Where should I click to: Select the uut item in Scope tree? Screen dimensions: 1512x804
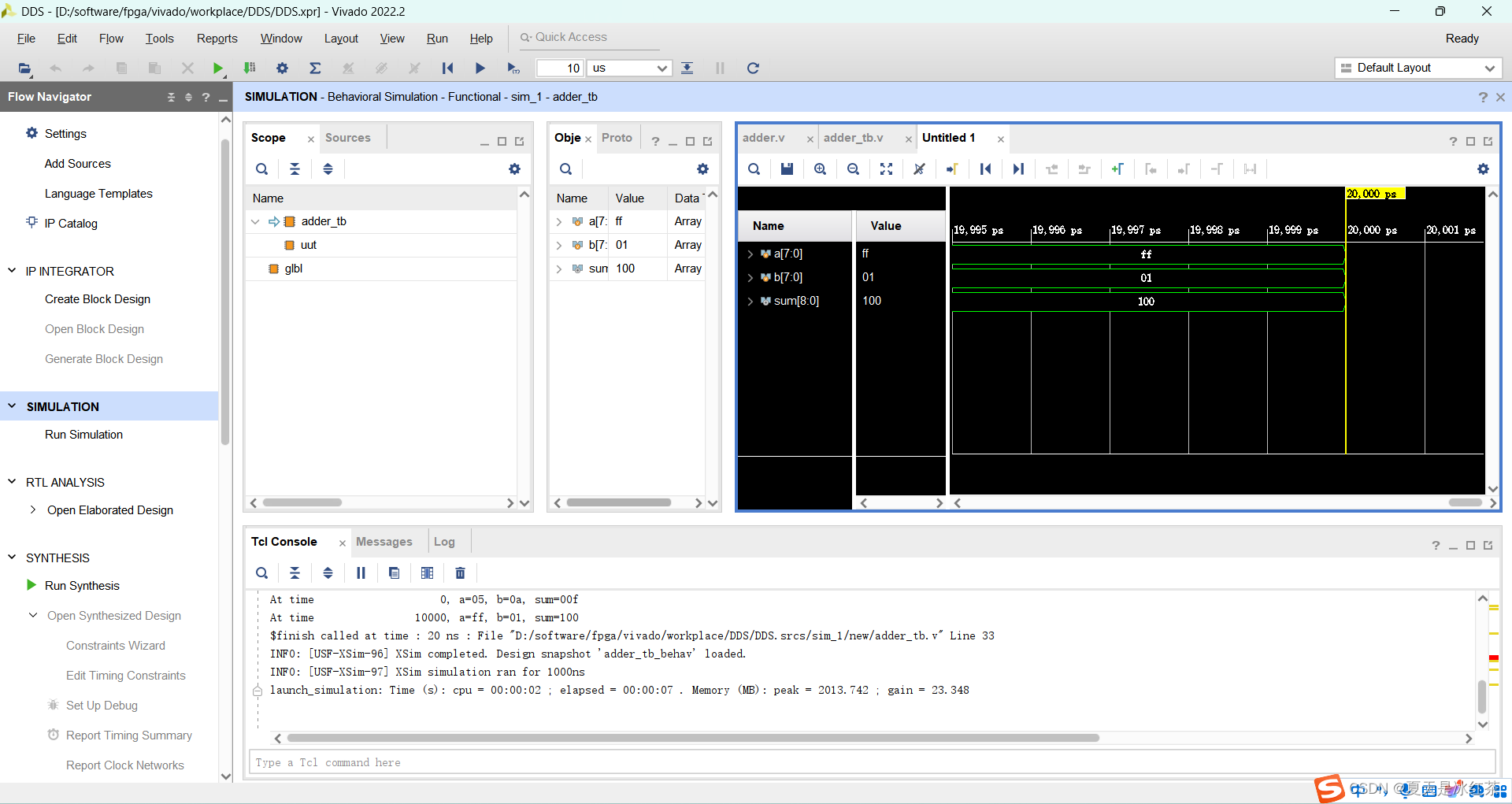[308, 245]
